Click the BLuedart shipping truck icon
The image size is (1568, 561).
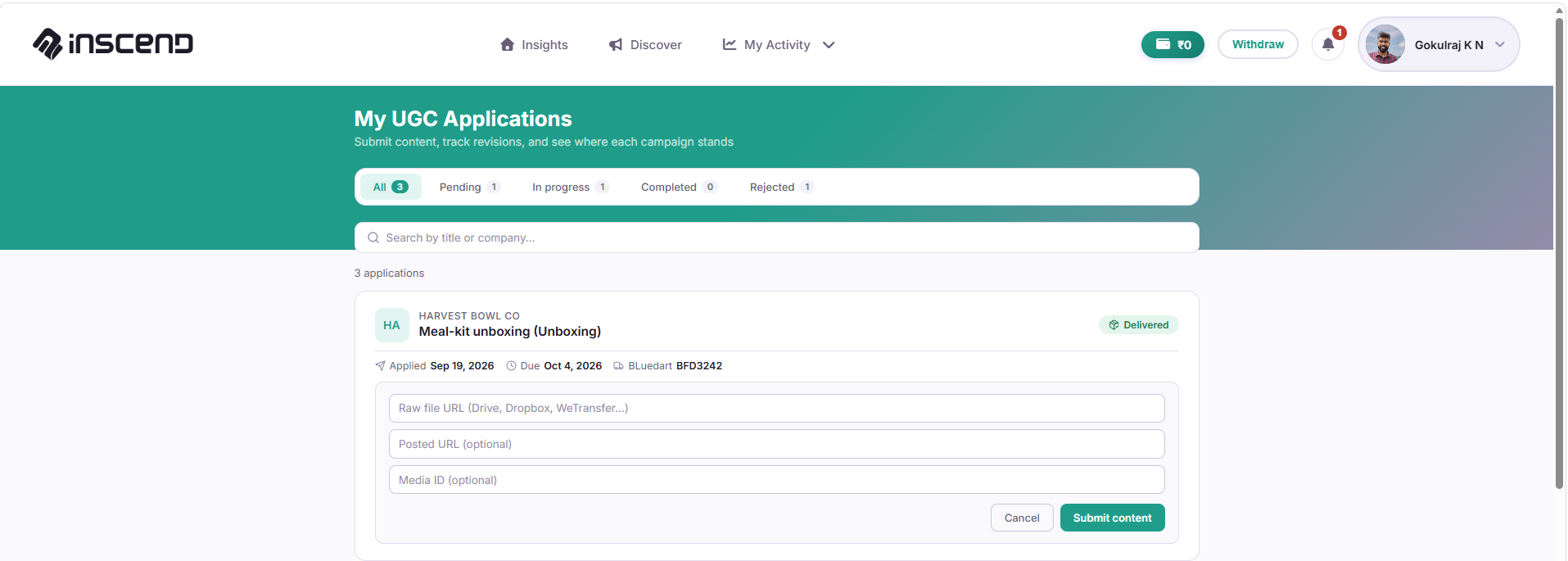point(619,366)
